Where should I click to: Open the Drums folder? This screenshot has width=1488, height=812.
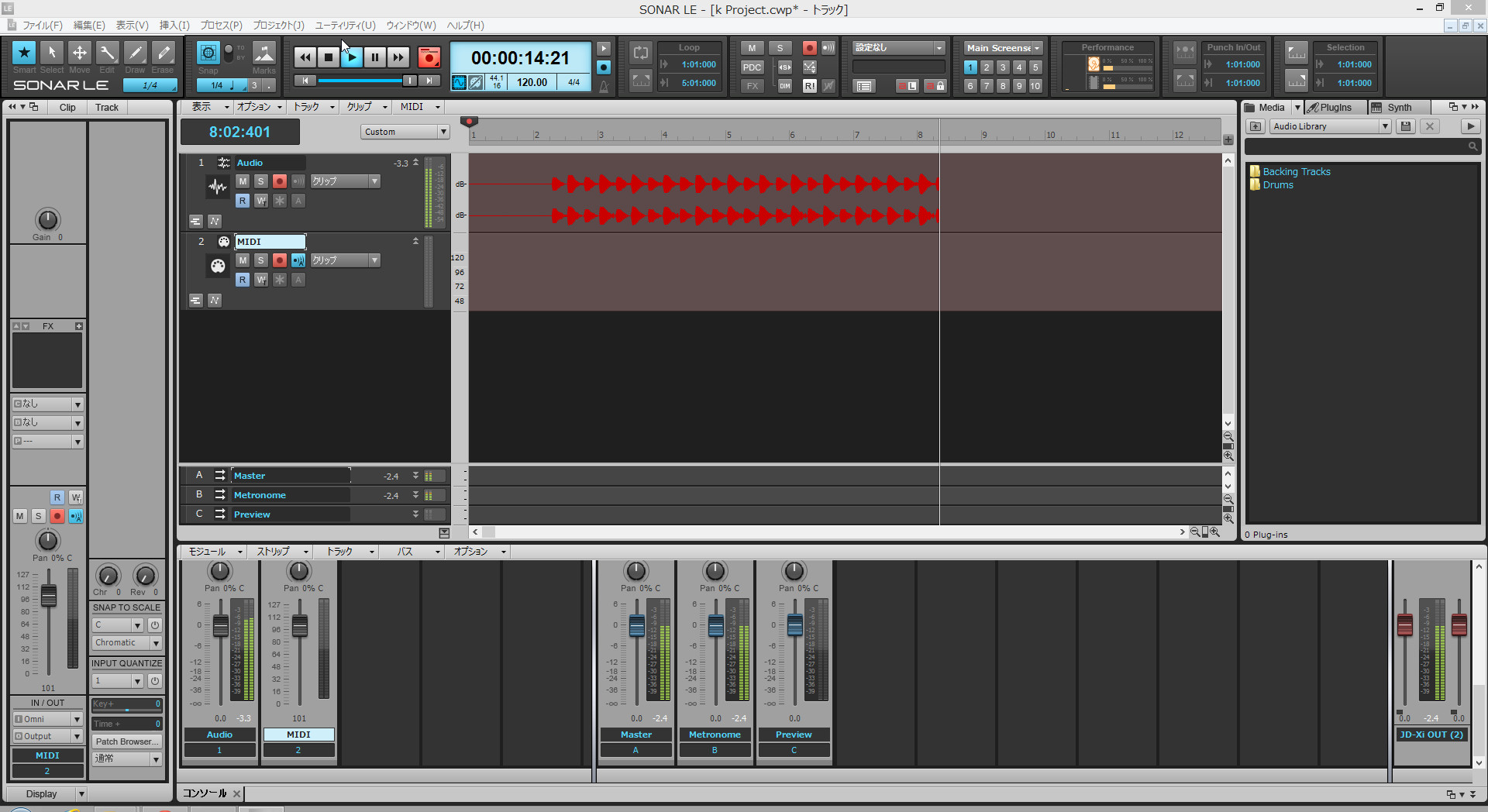[x=1277, y=185]
